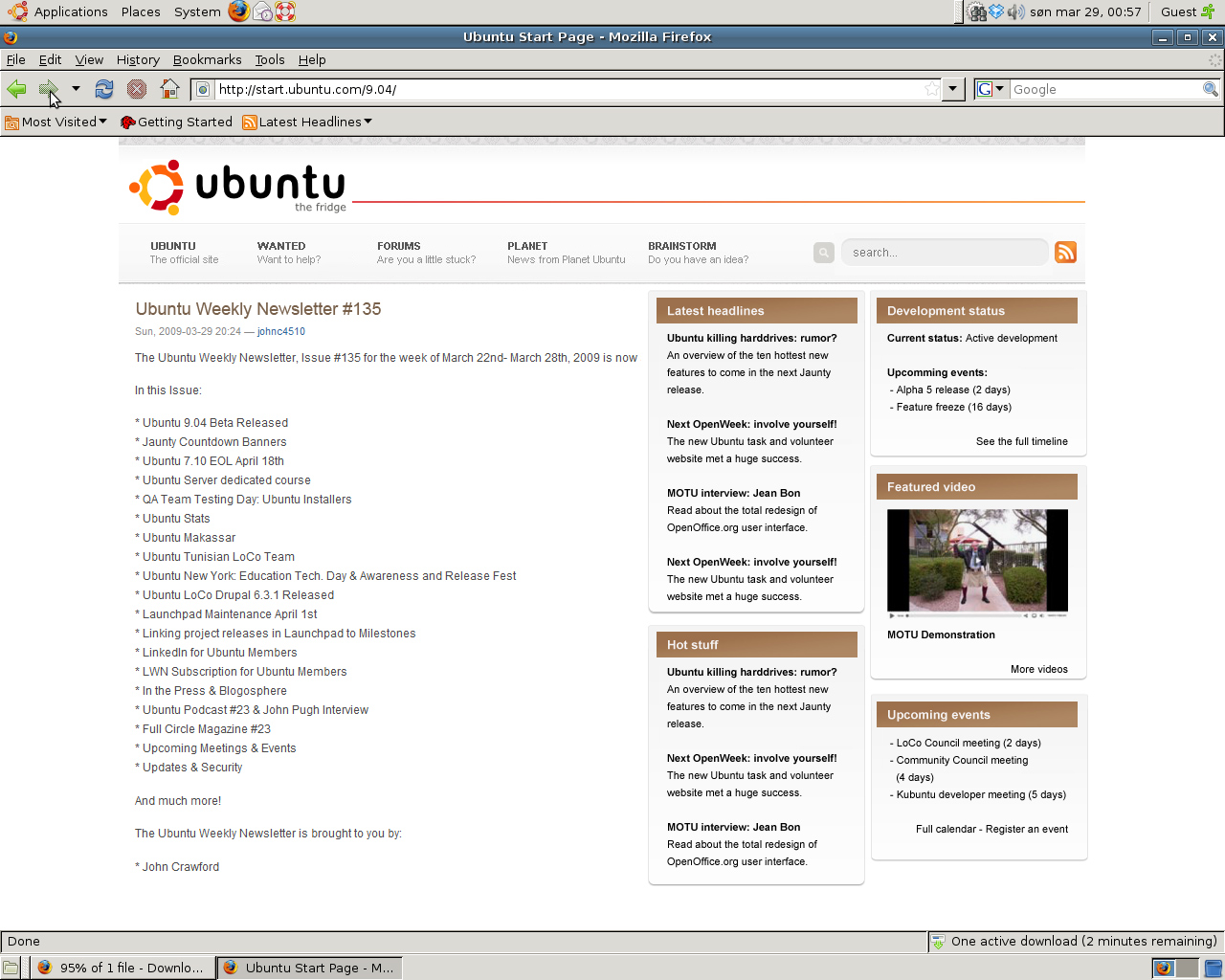Image resolution: width=1225 pixels, height=980 pixels.
Task: Switch to the empty second workspace
Action: click(x=1187, y=968)
